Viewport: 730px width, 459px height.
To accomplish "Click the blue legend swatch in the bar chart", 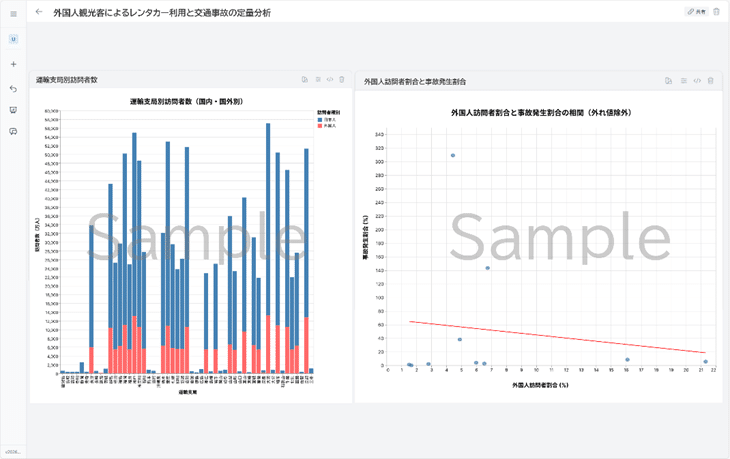I will 319,119.
